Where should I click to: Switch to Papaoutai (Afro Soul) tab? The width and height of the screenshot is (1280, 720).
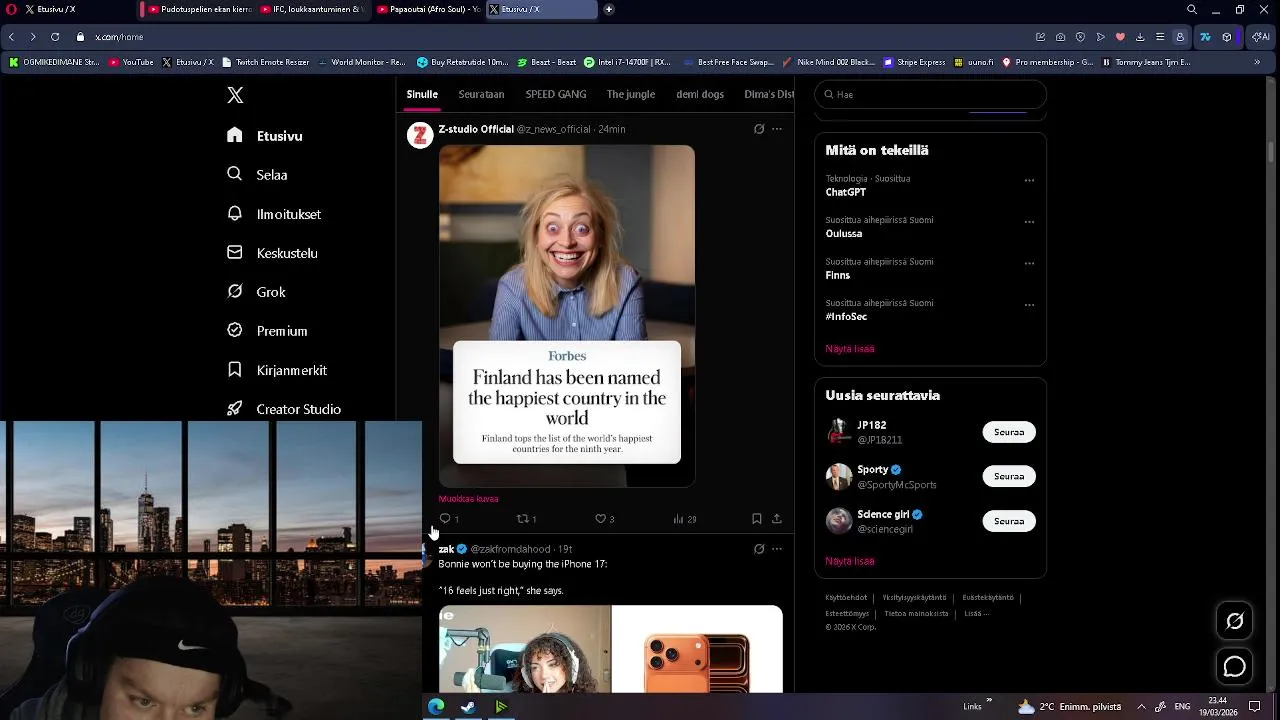coord(427,9)
